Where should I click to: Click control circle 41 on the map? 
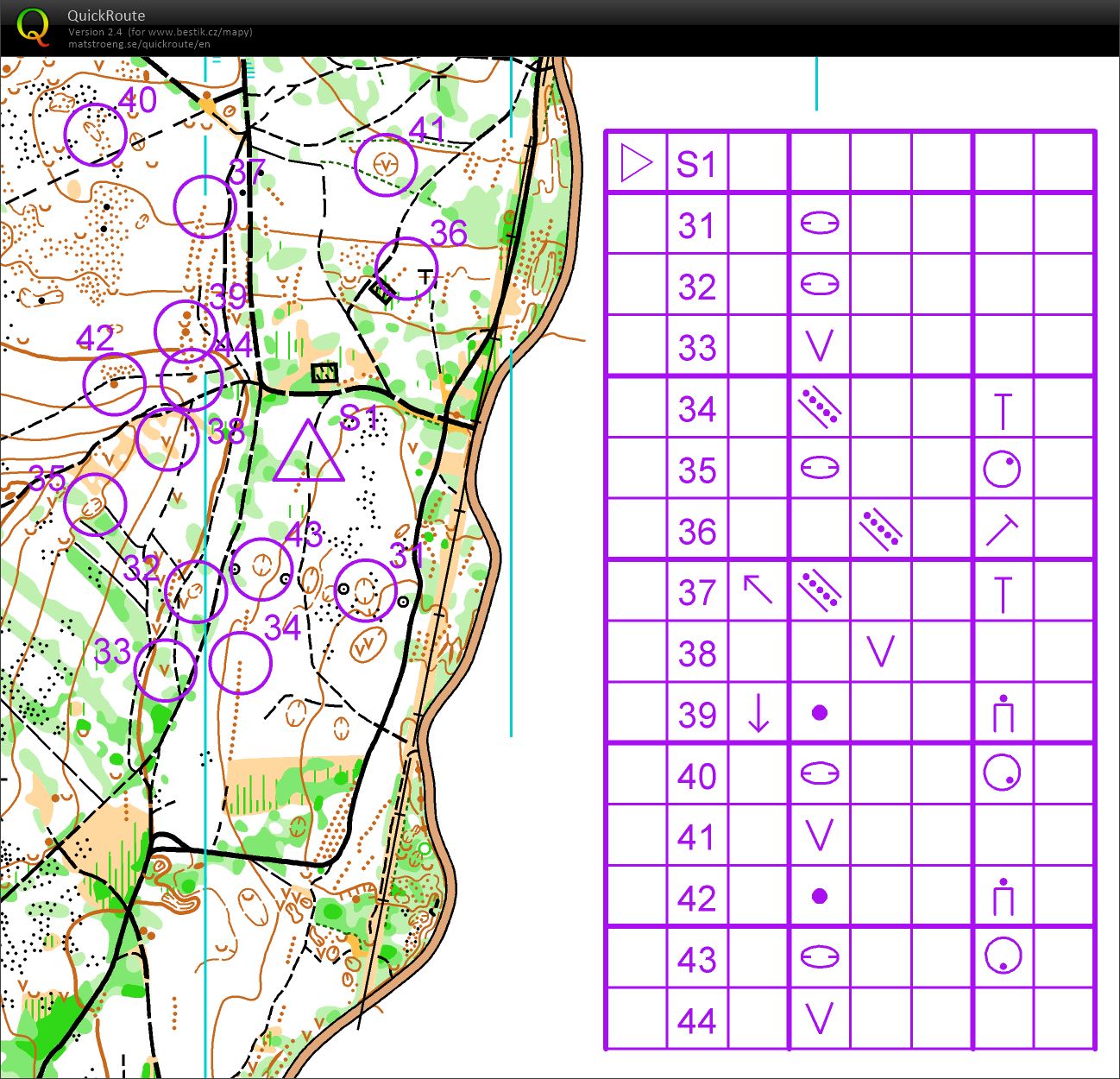point(386,165)
